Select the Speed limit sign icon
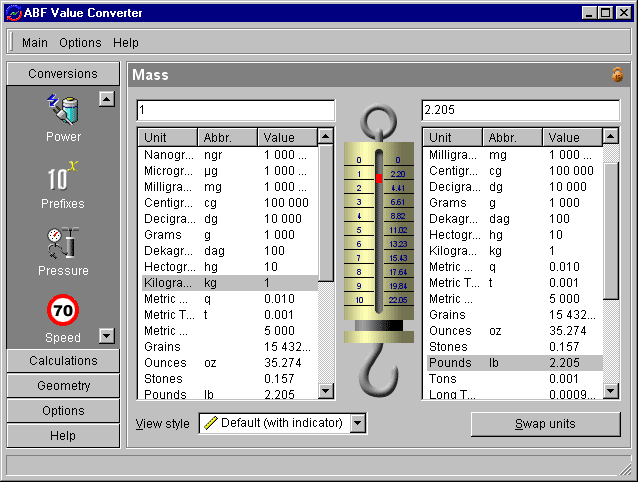The image size is (638, 482). [63, 311]
